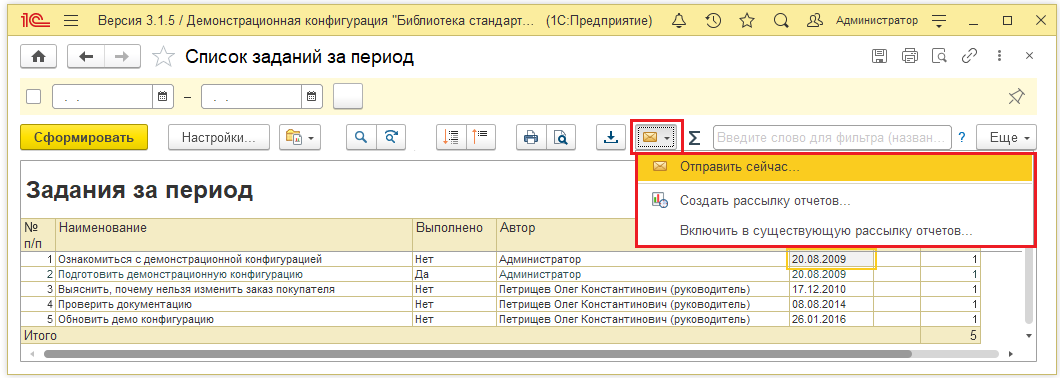Image resolution: width=1060 pixels, height=378 pixels.
Task: Click the print icon in header
Action: (x=910, y=56)
